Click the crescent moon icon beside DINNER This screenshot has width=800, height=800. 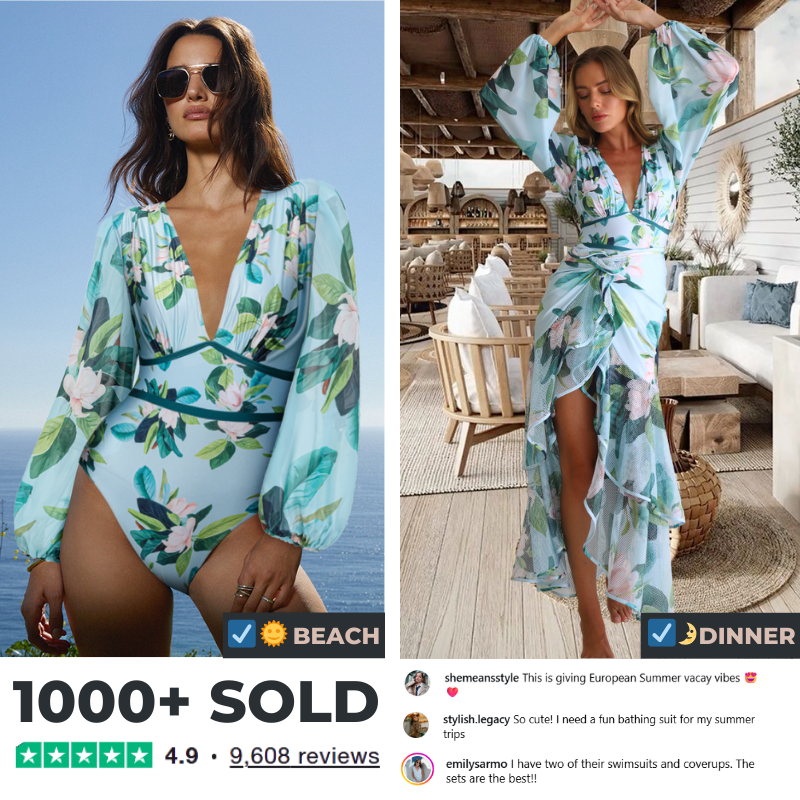pyautogui.click(x=687, y=633)
